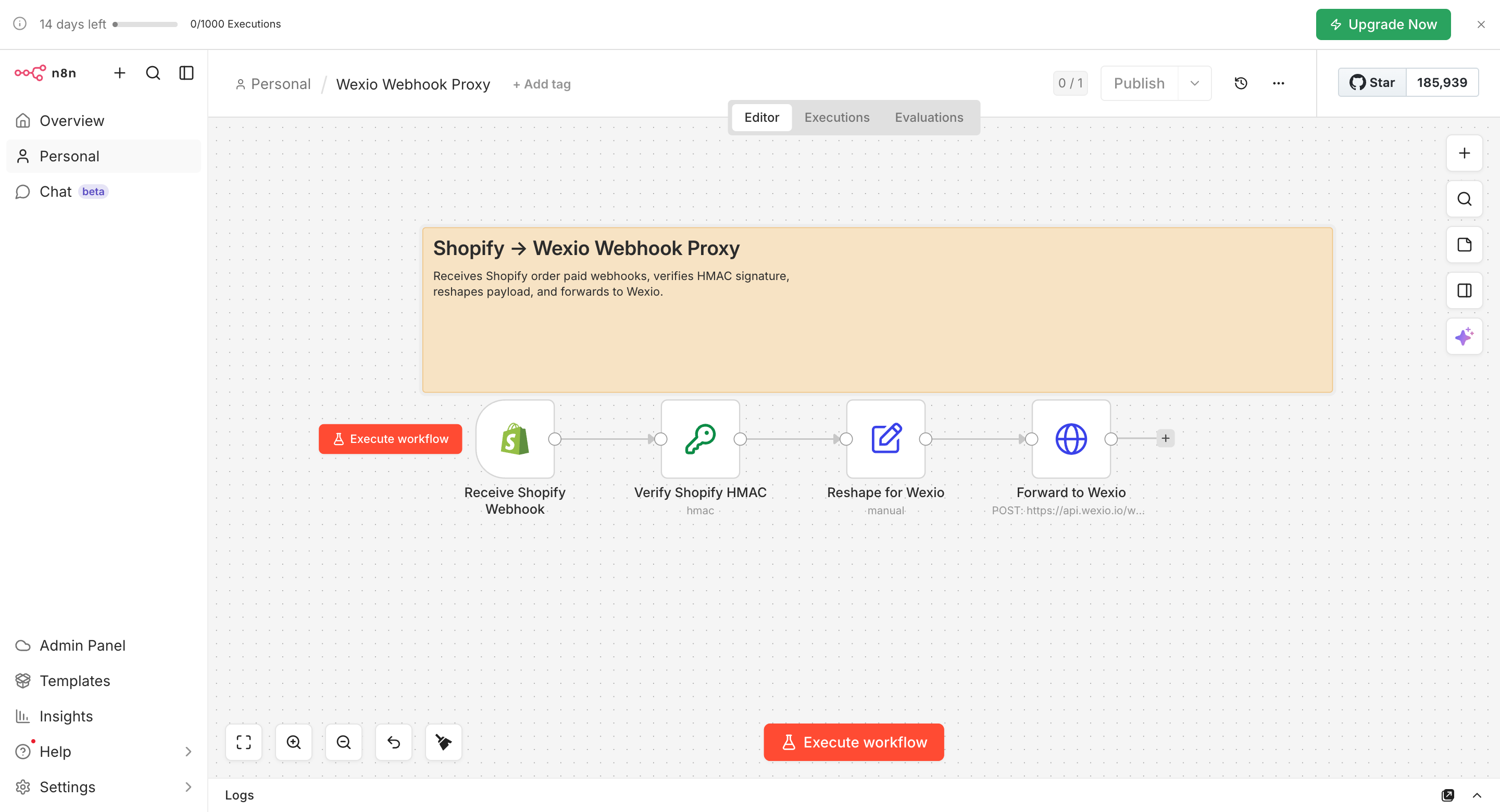The width and height of the screenshot is (1500, 812).
Task: Click the Add tag link
Action: click(542, 84)
